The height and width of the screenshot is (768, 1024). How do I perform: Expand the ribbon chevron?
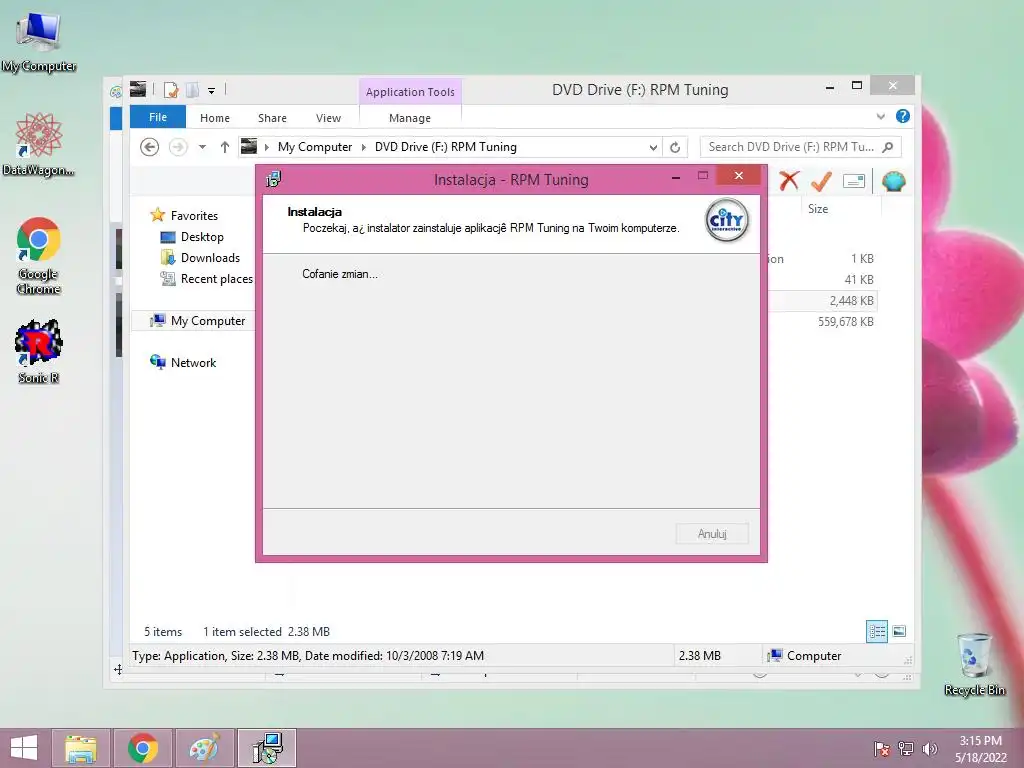tap(880, 116)
